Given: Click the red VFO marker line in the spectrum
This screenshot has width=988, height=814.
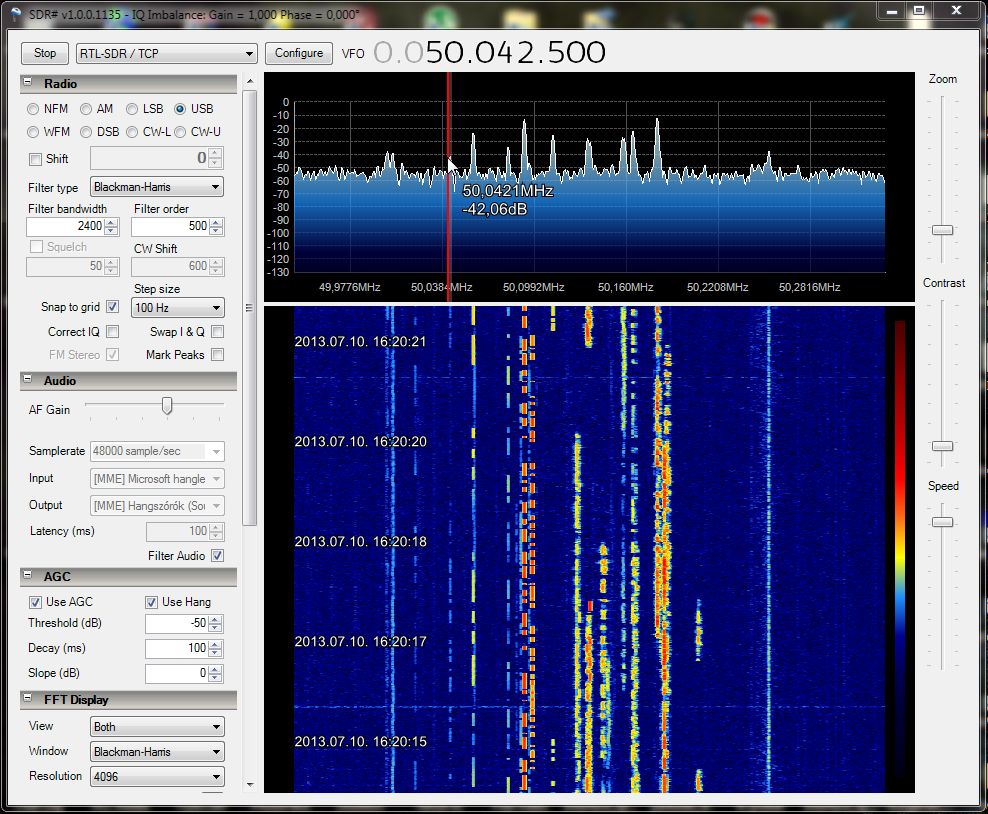Looking at the screenshot, I should [449, 186].
